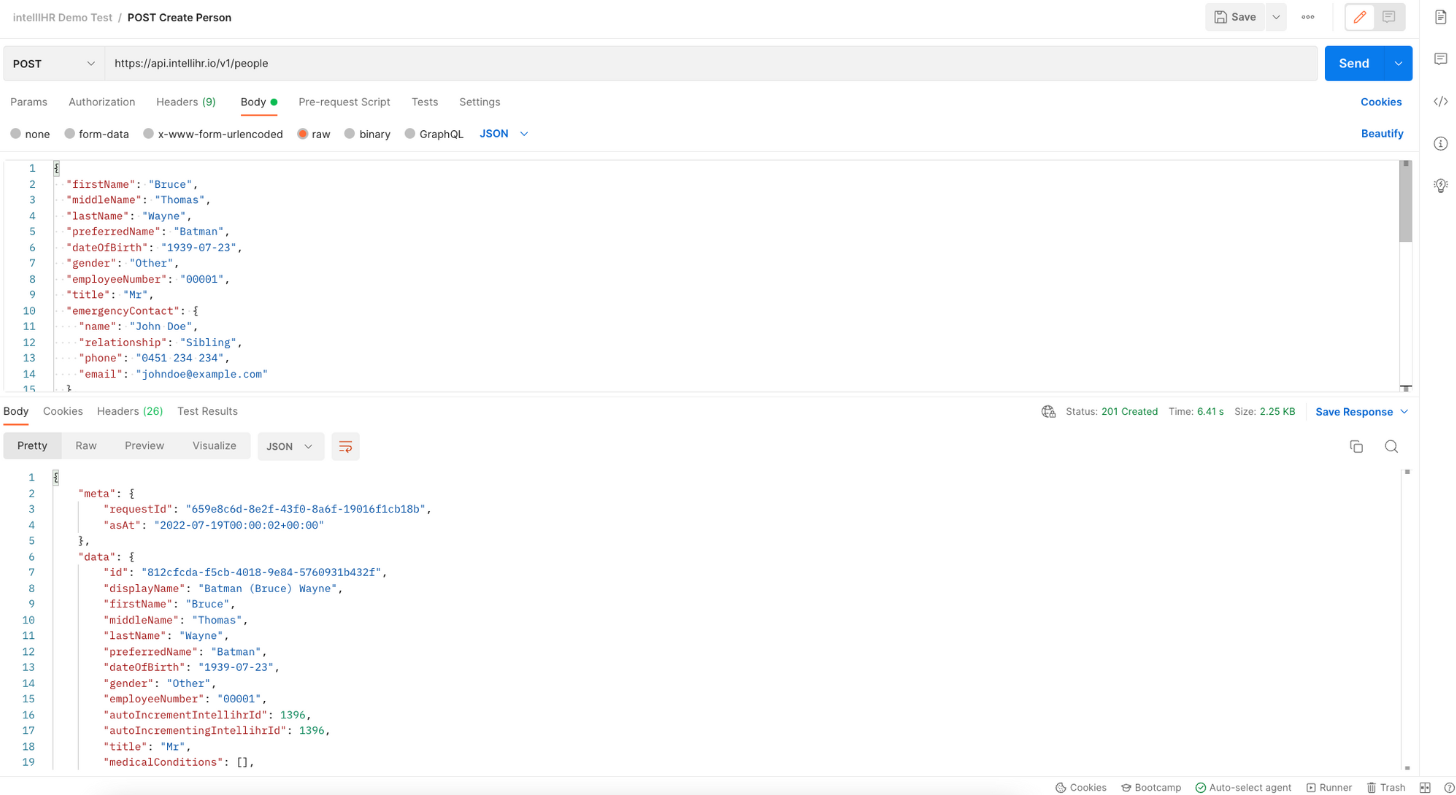Click the Beautify link
Viewport: 1456px width, 795px height.
point(1382,134)
